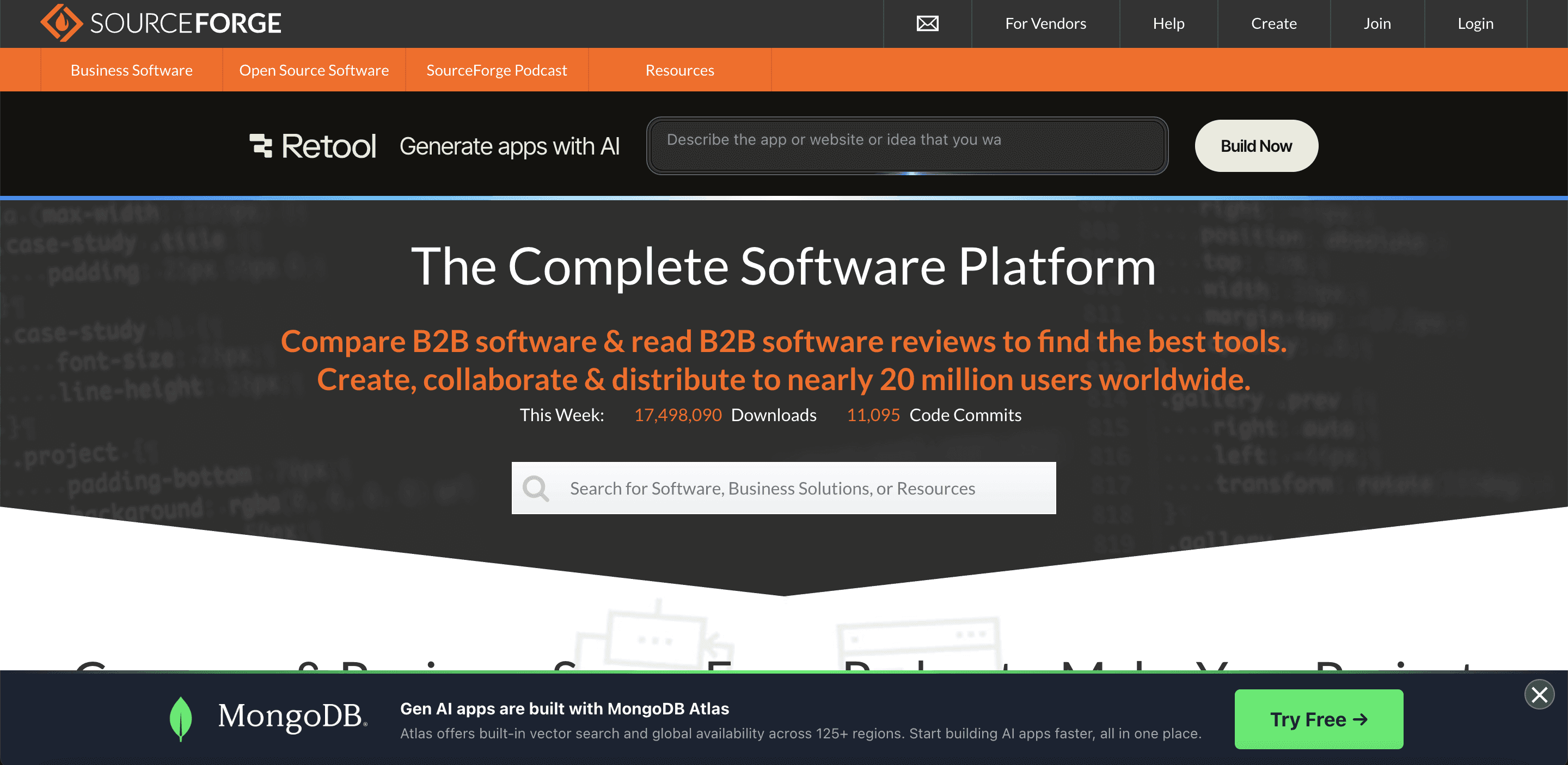Open the Business Software menu
Image resolution: width=1568 pixels, height=765 pixels.
pos(131,71)
